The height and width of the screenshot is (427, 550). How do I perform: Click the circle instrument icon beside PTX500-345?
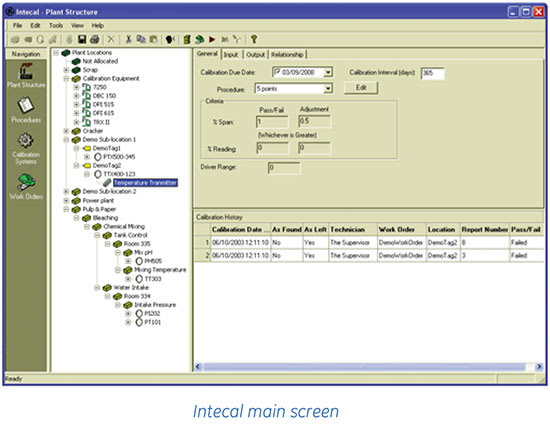click(98, 156)
